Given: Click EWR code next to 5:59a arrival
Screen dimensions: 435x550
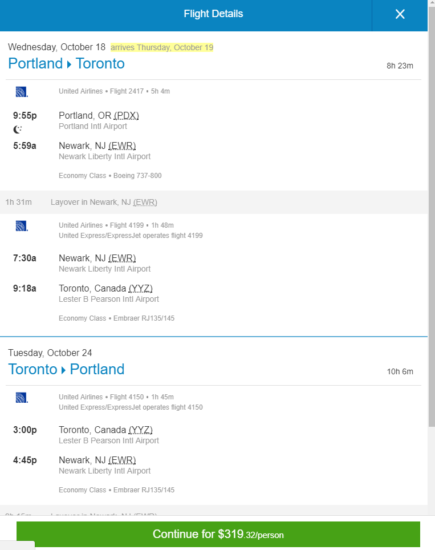Looking at the screenshot, I should (x=122, y=146).
